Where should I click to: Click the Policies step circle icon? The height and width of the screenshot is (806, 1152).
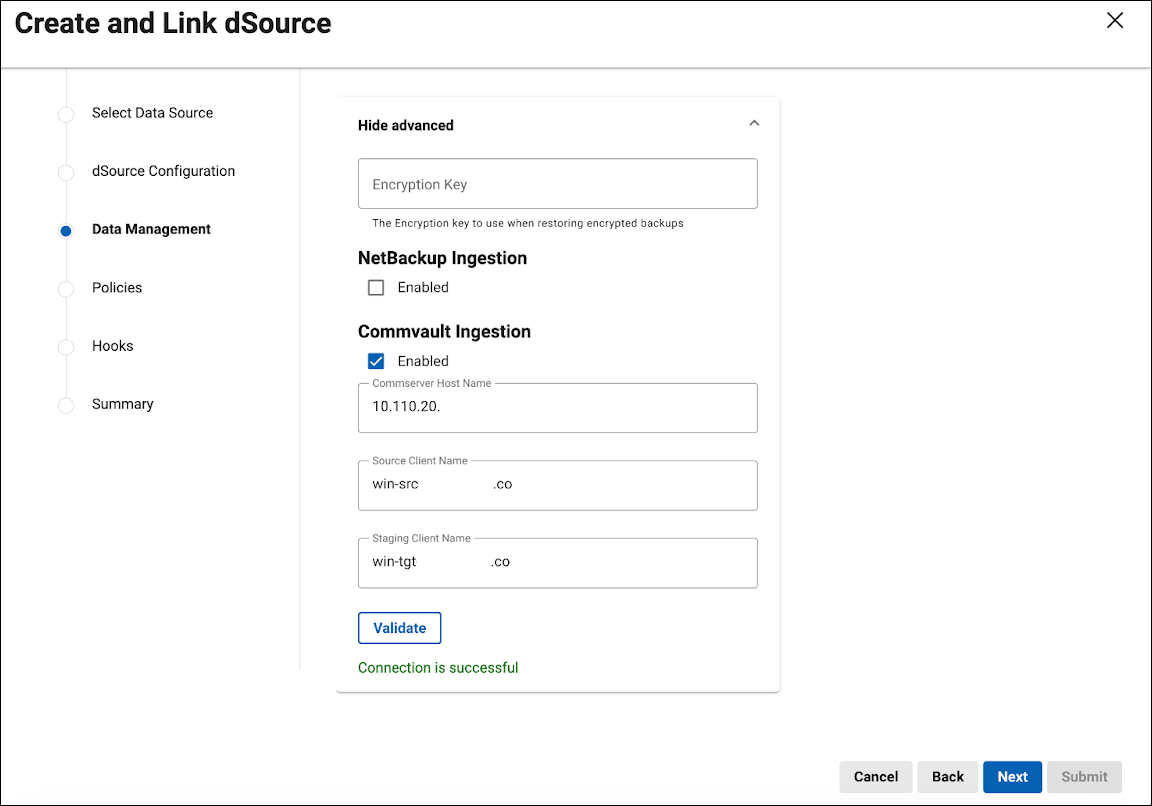pos(66,289)
